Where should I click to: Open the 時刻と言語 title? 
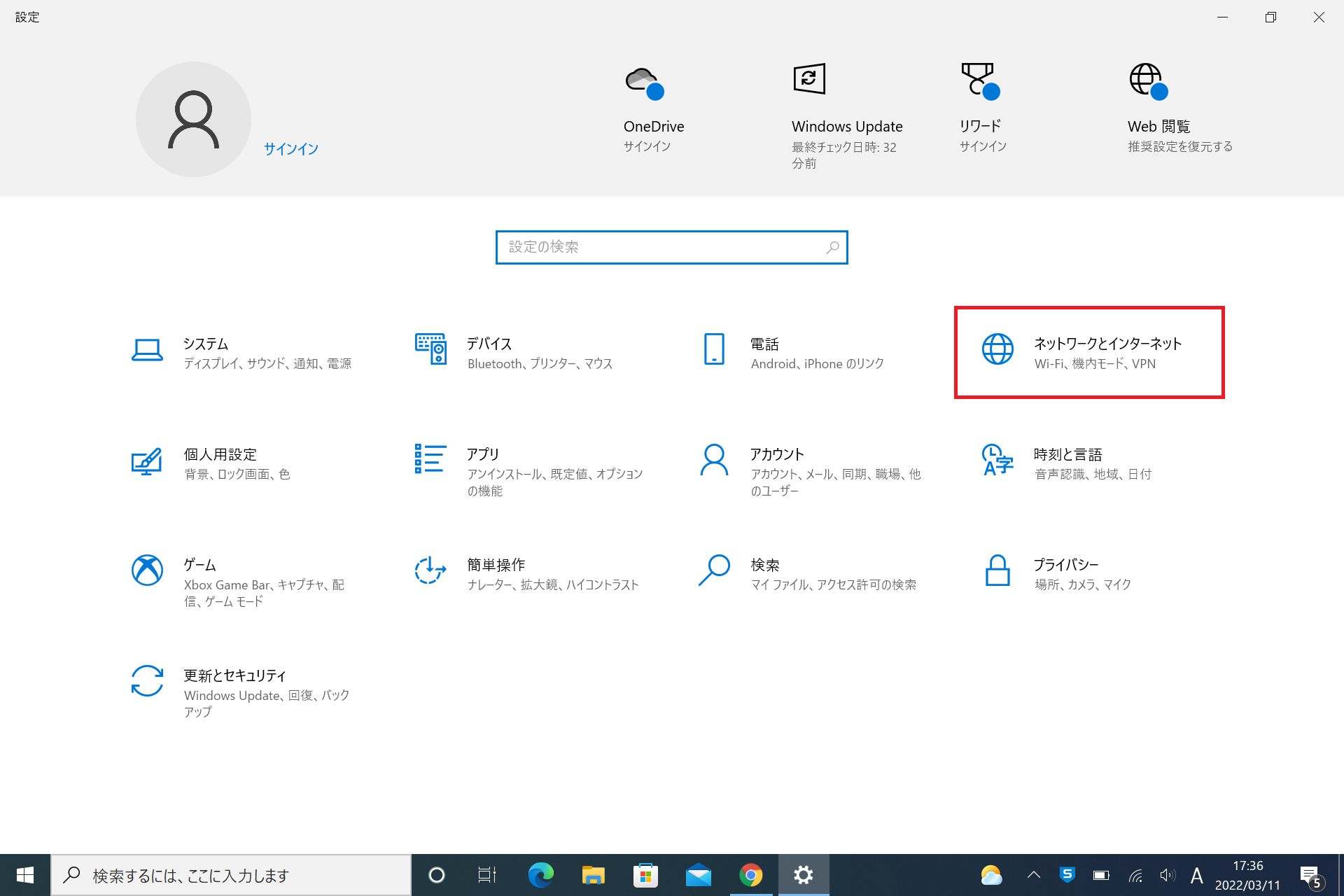[1068, 454]
